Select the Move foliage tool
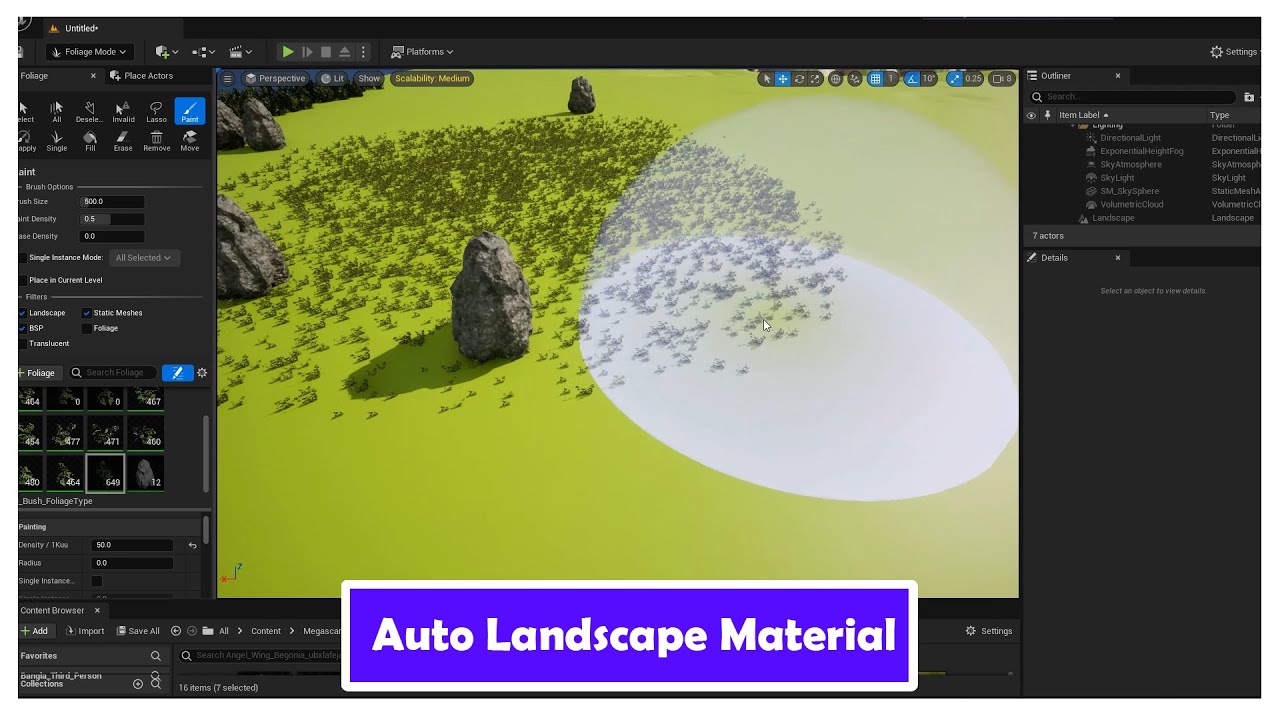The width and height of the screenshot is (1280, 720). coord(189,140)
